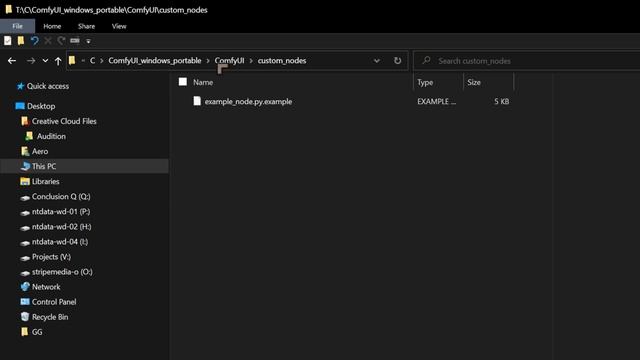Go back with the Back arrow
Viewport: 640px width, 360px height.
[x=12, y=61]
